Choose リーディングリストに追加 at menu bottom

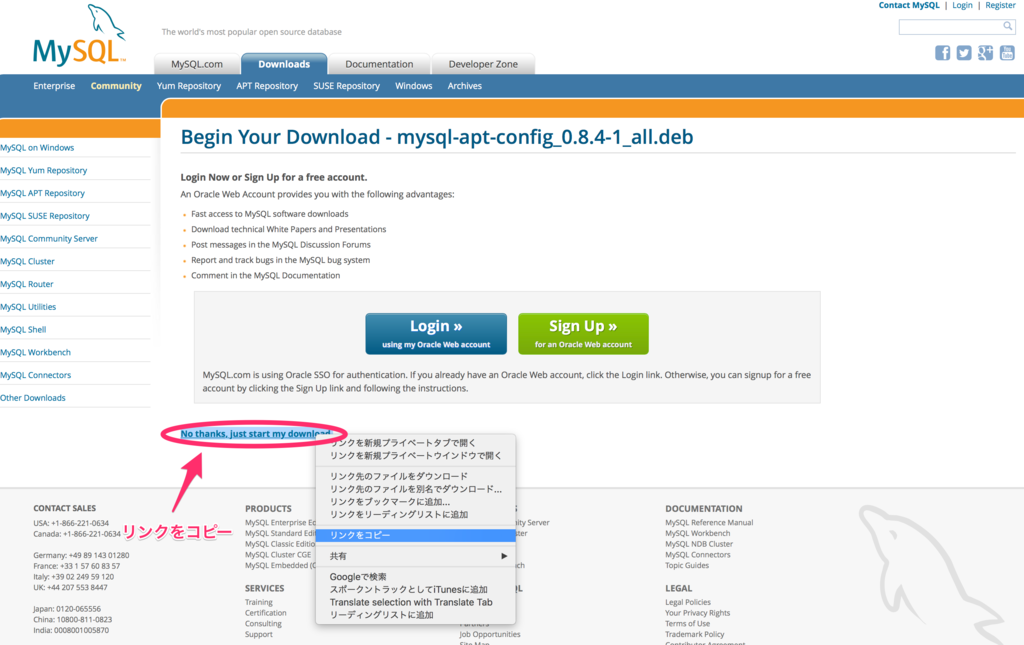(415, 615)
